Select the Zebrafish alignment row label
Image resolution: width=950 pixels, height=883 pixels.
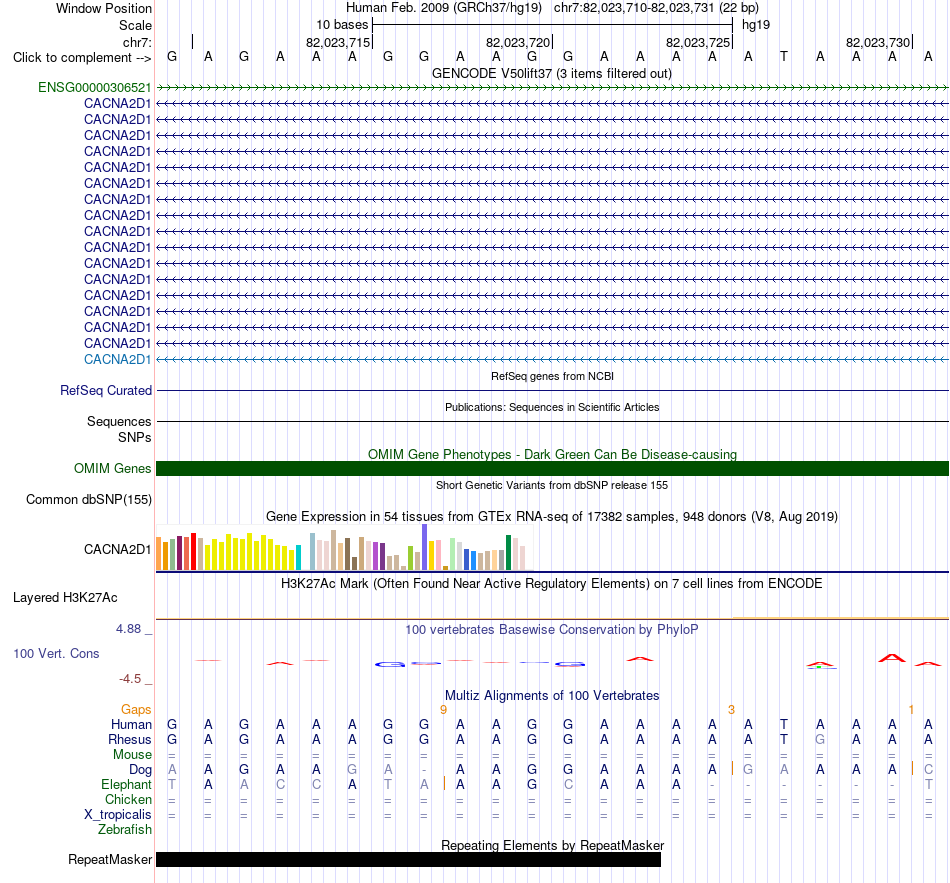coord(125,830)
